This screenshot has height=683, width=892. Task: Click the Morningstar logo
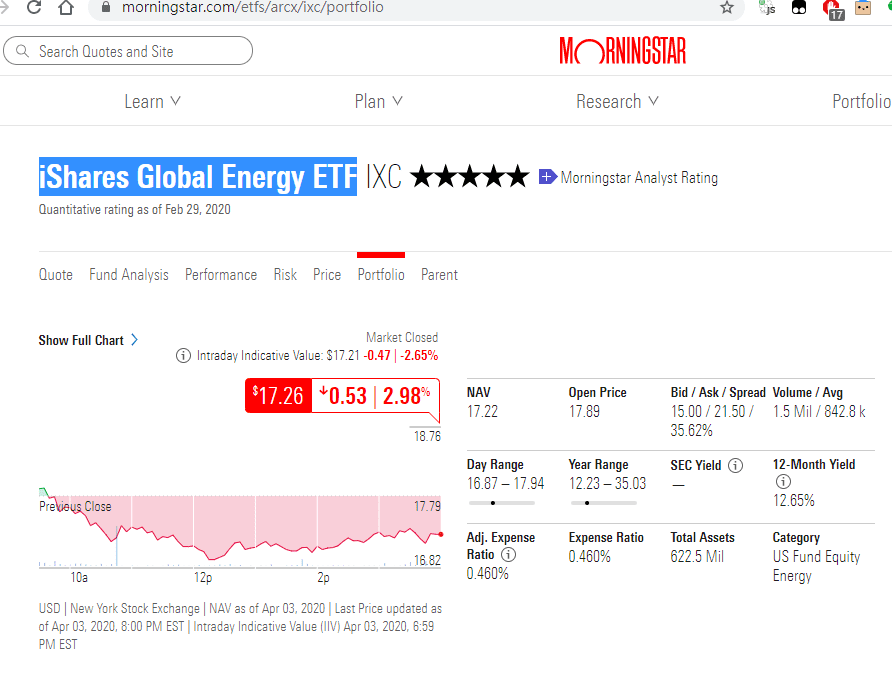click(x=622, y=51)
